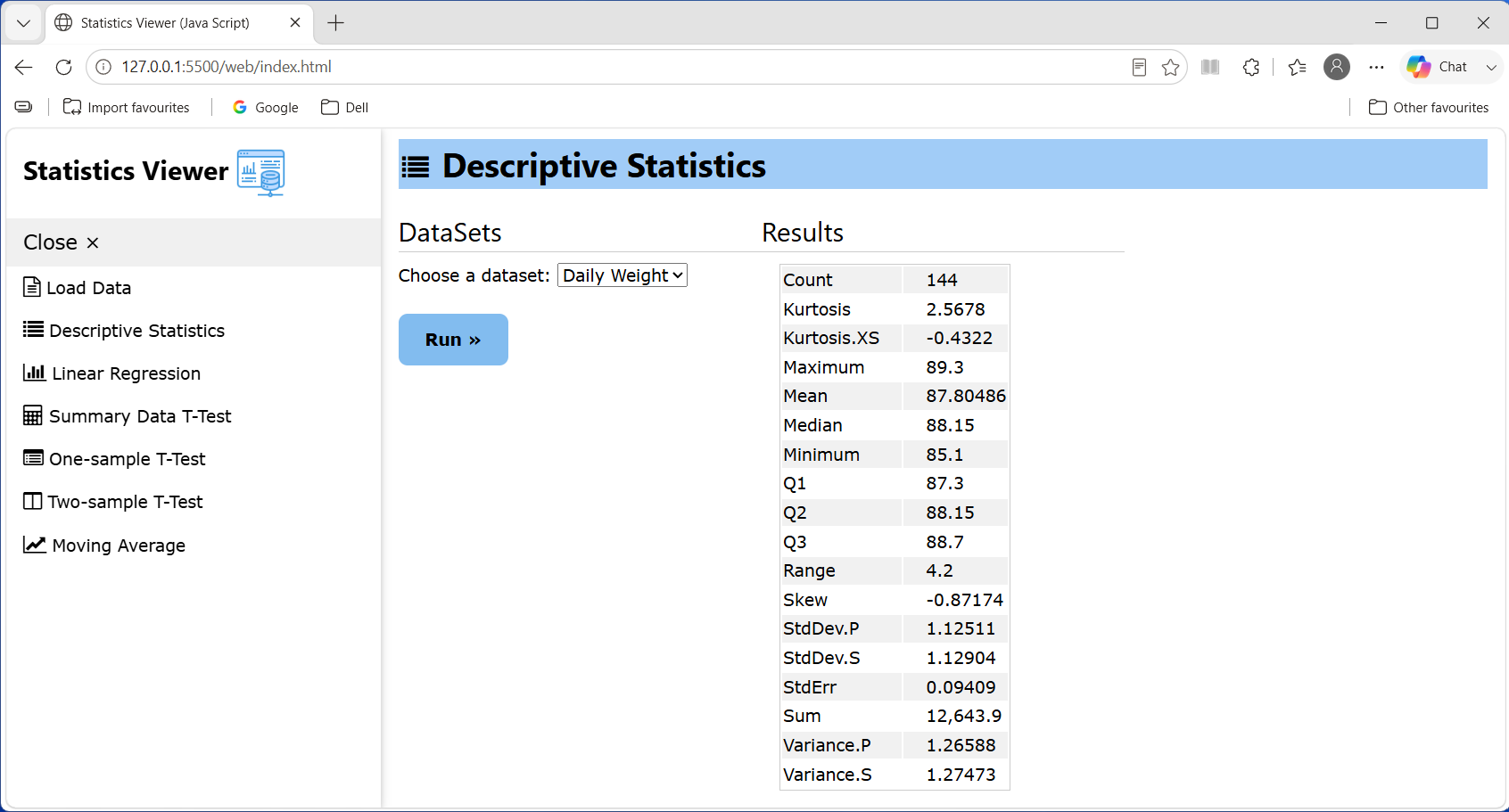Click the StdDev.S row label
The width and height of the screenshot is (1509, 812).
[x=821, y=658]
